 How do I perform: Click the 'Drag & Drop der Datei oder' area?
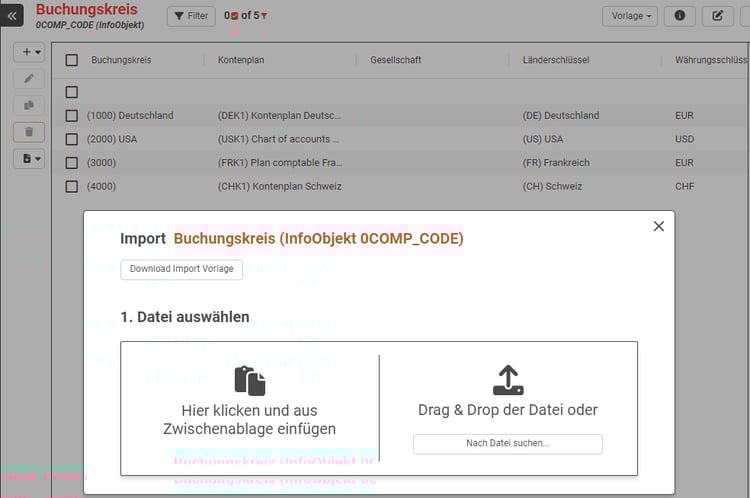pos(507,410)
